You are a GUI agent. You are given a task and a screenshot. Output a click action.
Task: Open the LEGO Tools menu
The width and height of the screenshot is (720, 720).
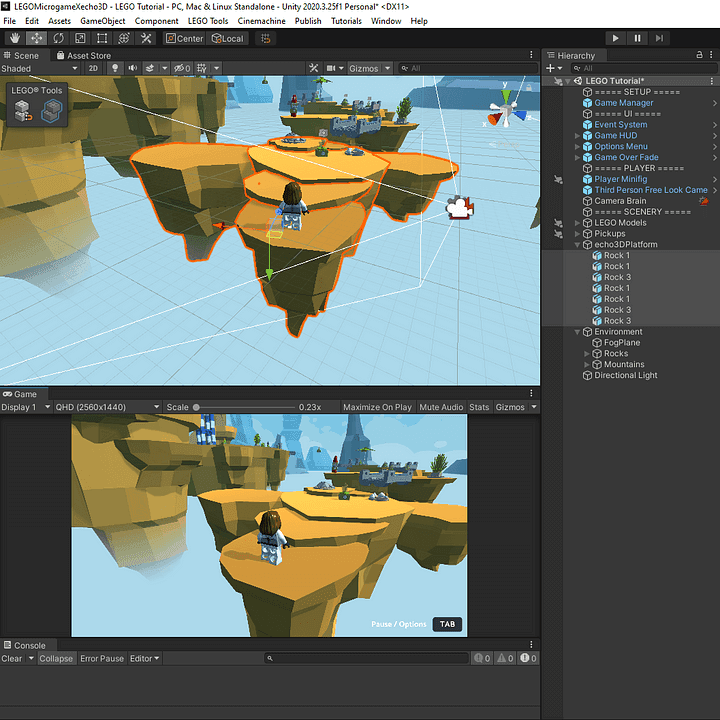click(x=207, y=21)
